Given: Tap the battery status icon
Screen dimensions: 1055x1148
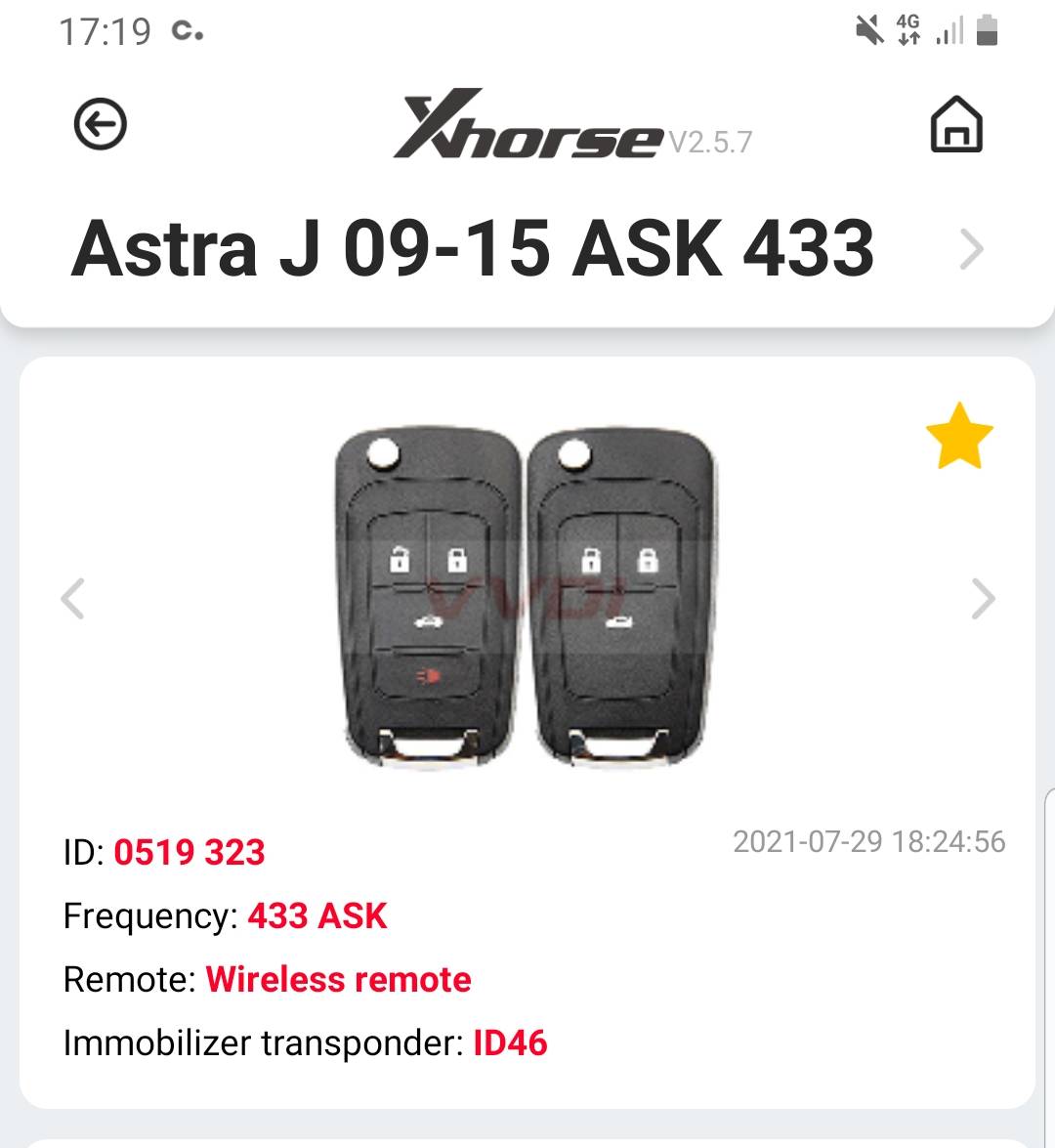Looking at the screenshot, I should click(987, 30).
